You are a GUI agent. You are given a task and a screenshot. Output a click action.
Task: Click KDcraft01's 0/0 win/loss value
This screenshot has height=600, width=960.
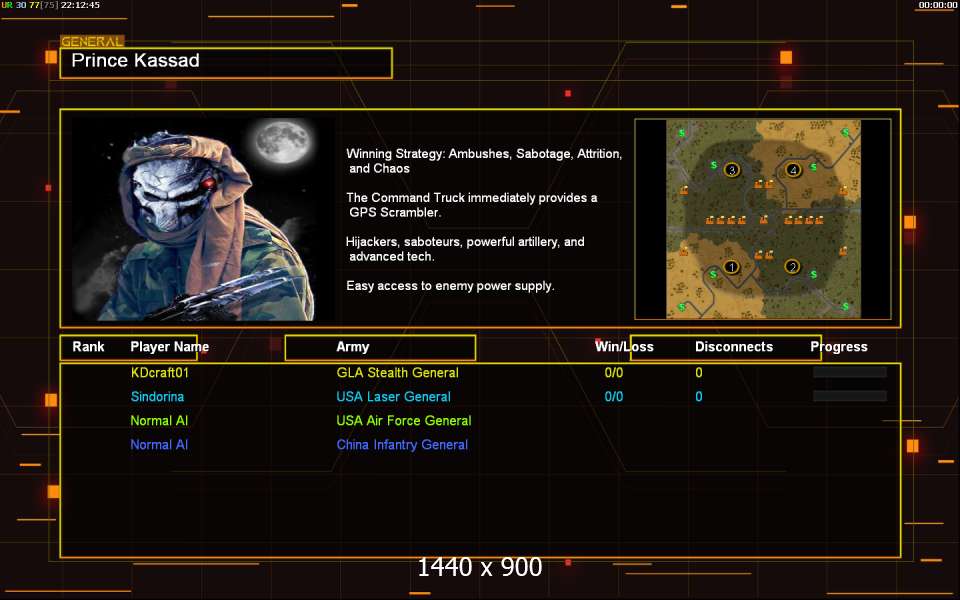click(x=613, y=372)
